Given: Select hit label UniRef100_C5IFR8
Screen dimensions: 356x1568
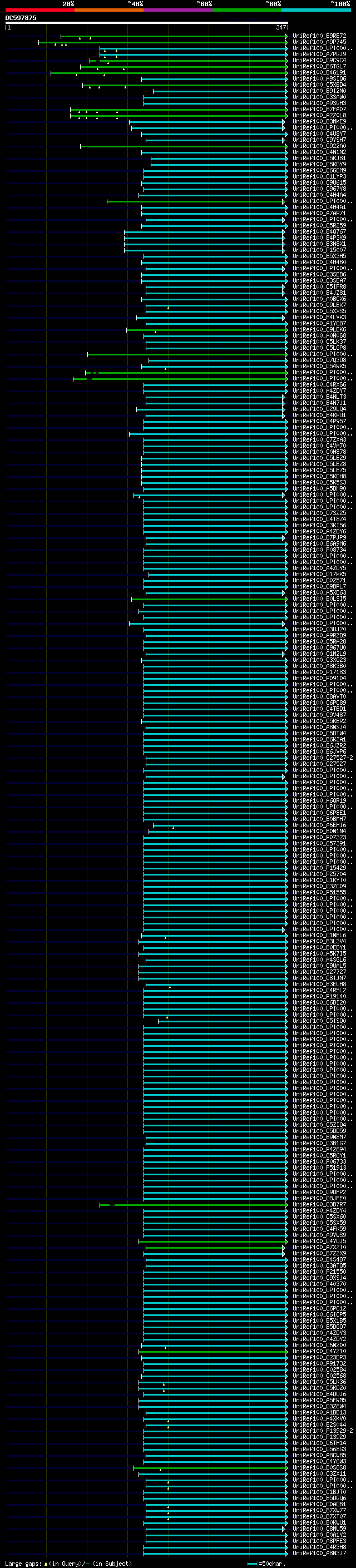Looking at the screenshot, I should [319, 286].
